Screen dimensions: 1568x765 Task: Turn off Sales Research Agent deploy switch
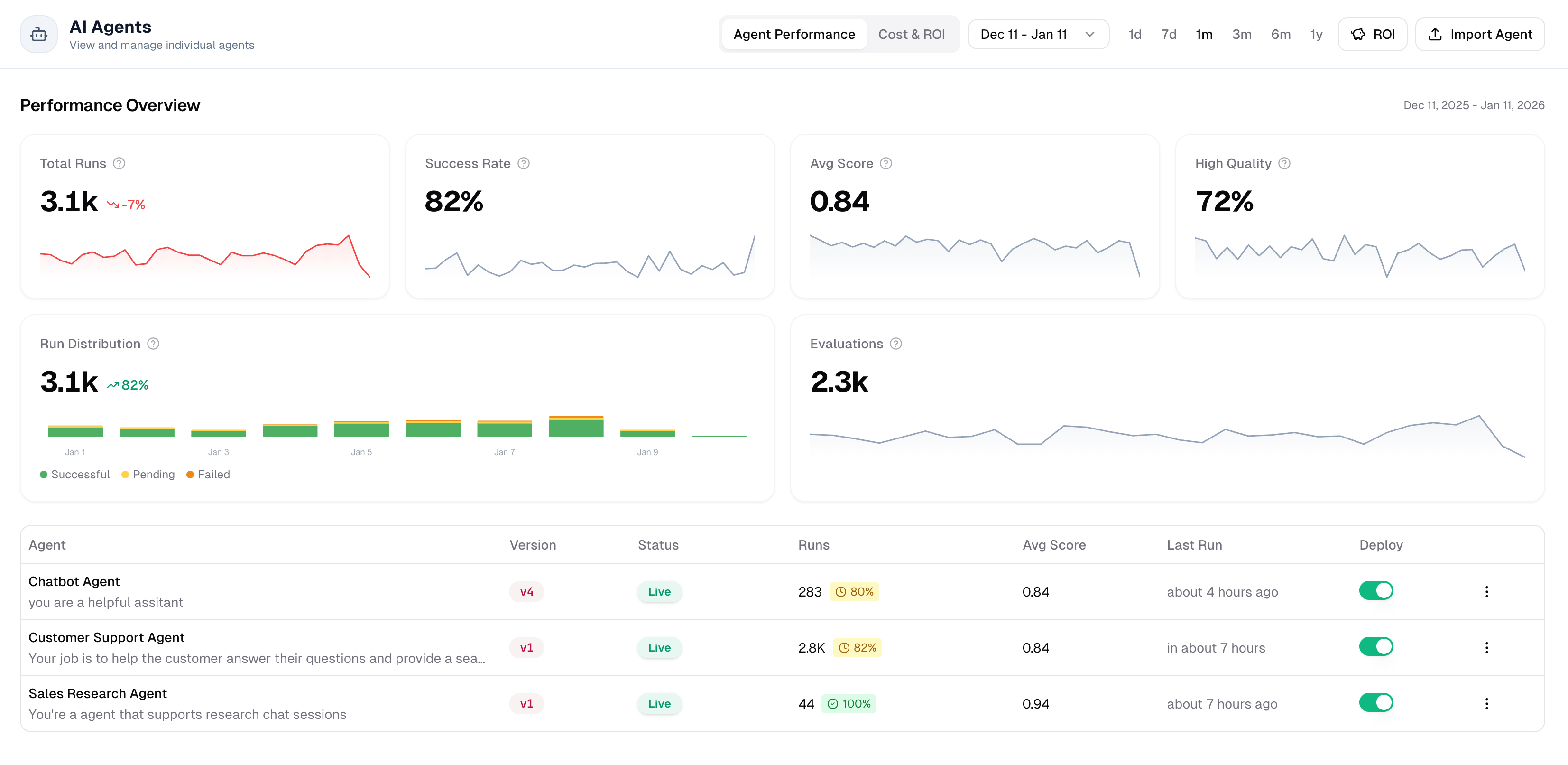pyautogui.click(x=1376, y=702)
